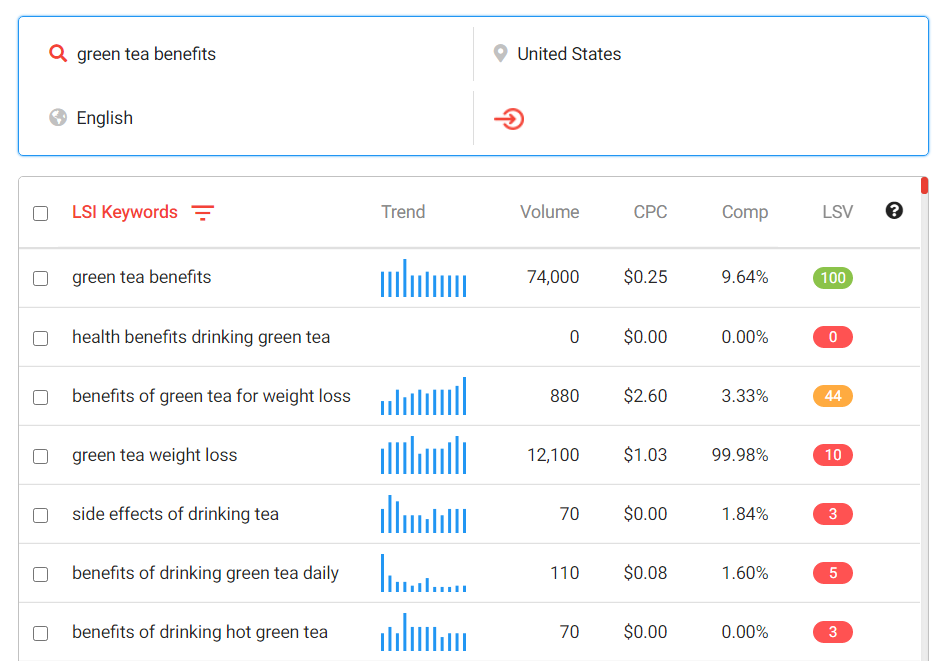Click the red vertical scrollbar handle
This screenshot has width=948, height=661.
coord(924,186)
